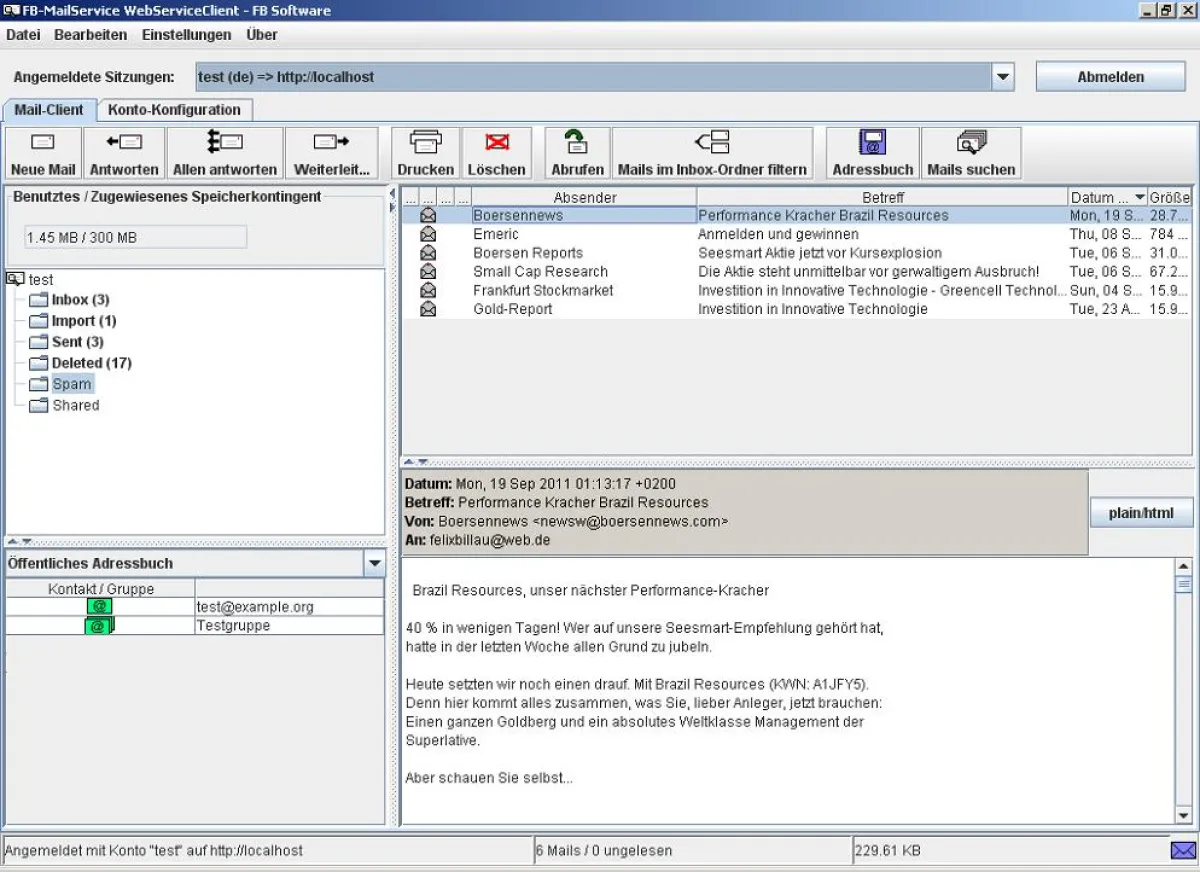Select the Spam folder
Image resolution: width=1200 pixels, height=872 pixels.
pyautogui.click(x=71, y=384)
